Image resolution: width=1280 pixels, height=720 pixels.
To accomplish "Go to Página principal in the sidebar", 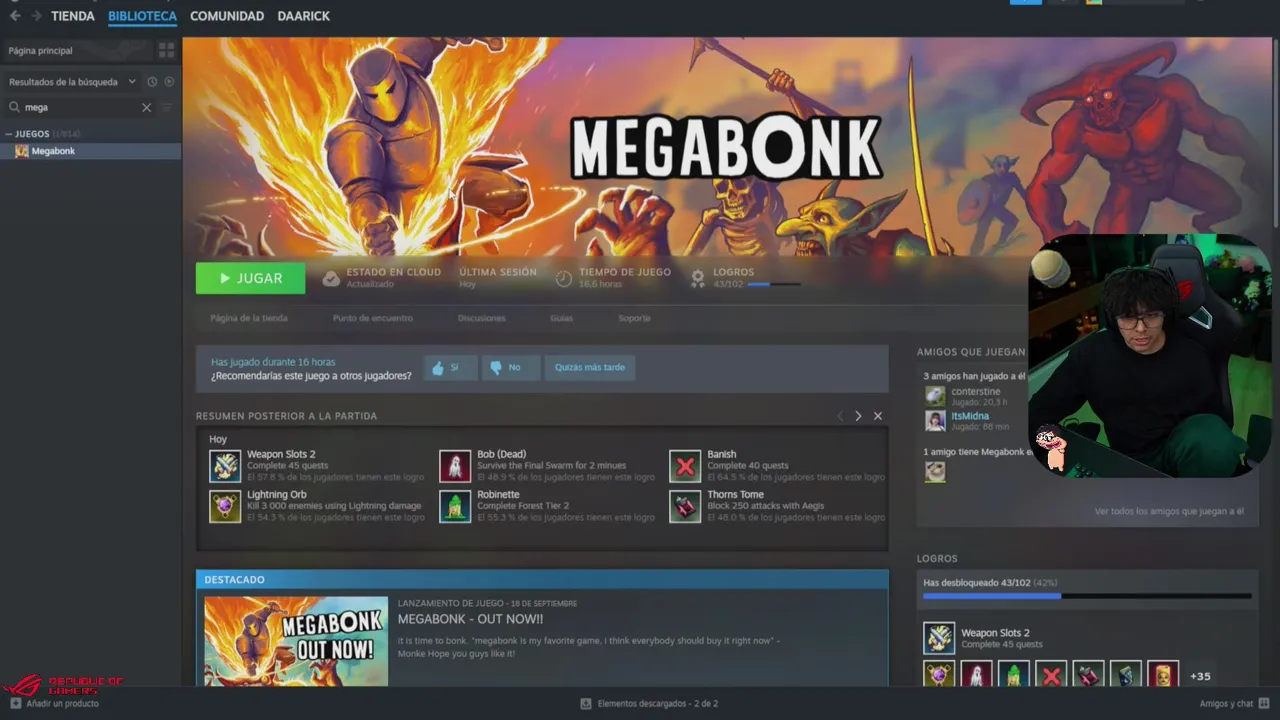I will coord(41,50).
